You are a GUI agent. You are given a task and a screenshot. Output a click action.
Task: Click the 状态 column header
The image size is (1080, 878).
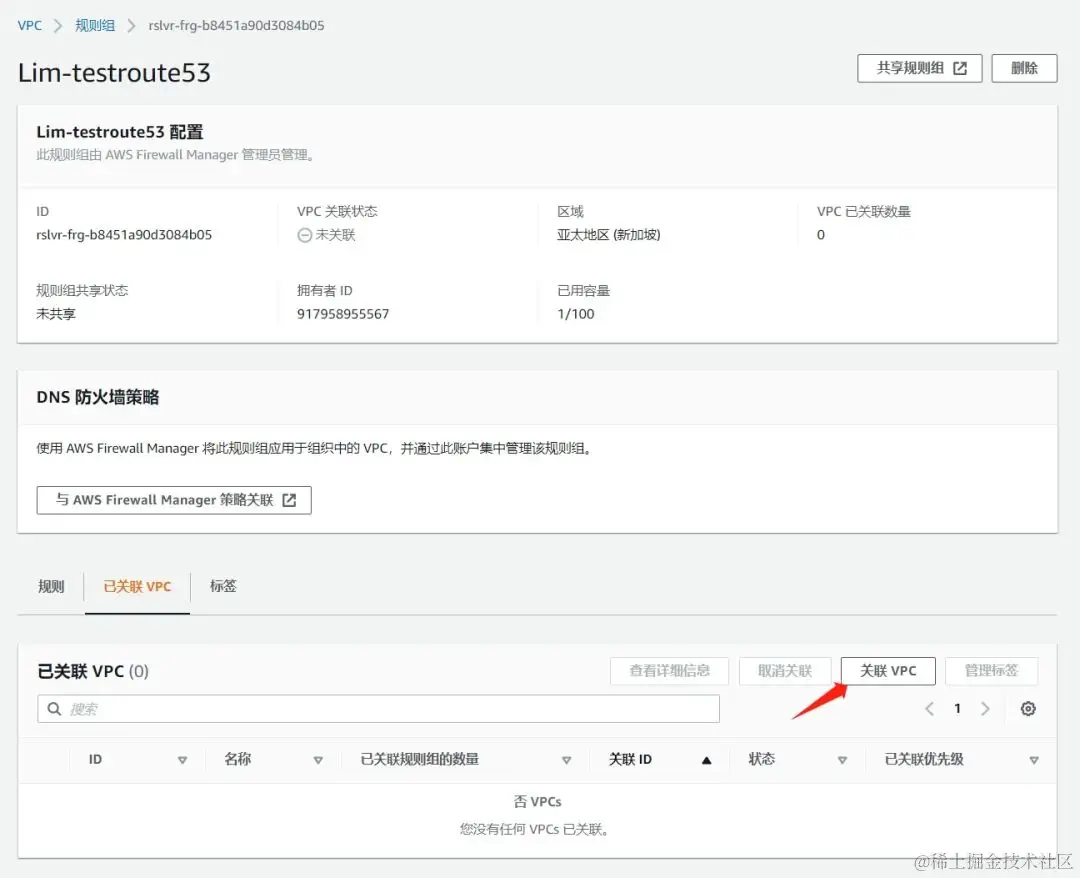[x=762, y=759]
